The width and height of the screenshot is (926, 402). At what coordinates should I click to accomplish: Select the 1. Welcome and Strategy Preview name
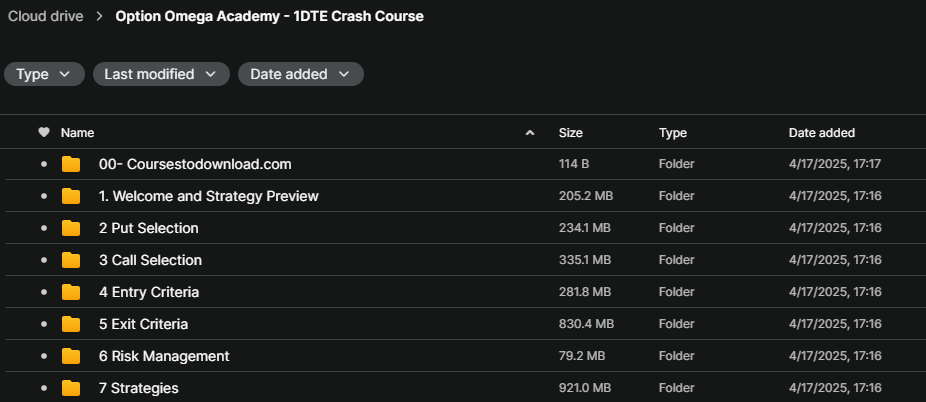(208, 196)
